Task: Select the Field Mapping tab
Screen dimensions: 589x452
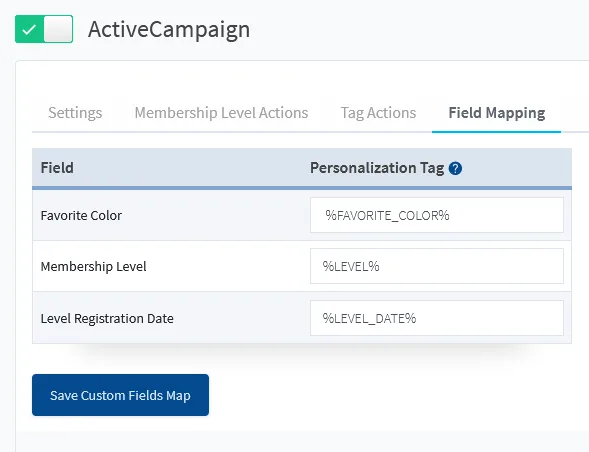Action: [x=497, y=113]
